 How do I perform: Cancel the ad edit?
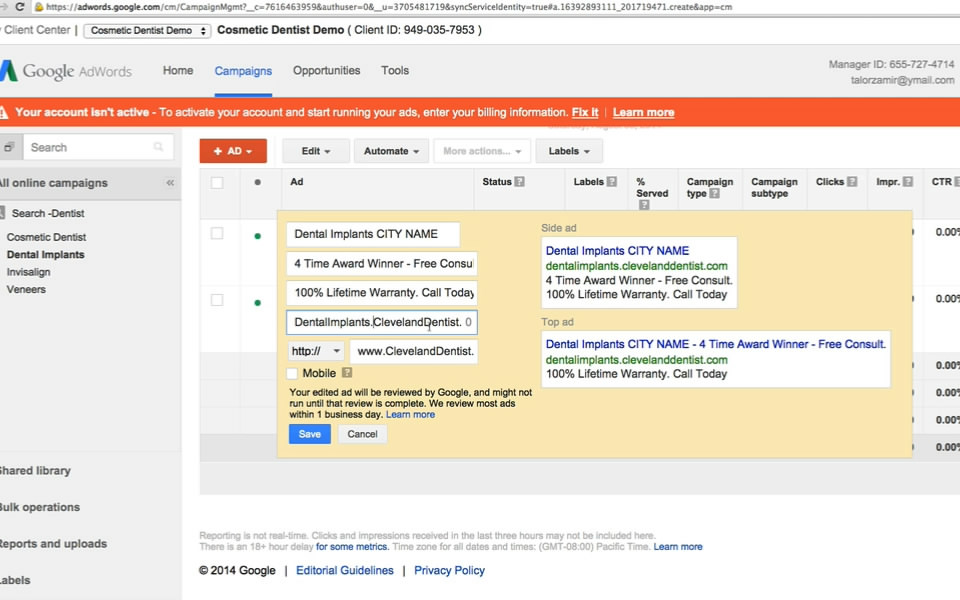pyautogui.click(x=362, y=434)
